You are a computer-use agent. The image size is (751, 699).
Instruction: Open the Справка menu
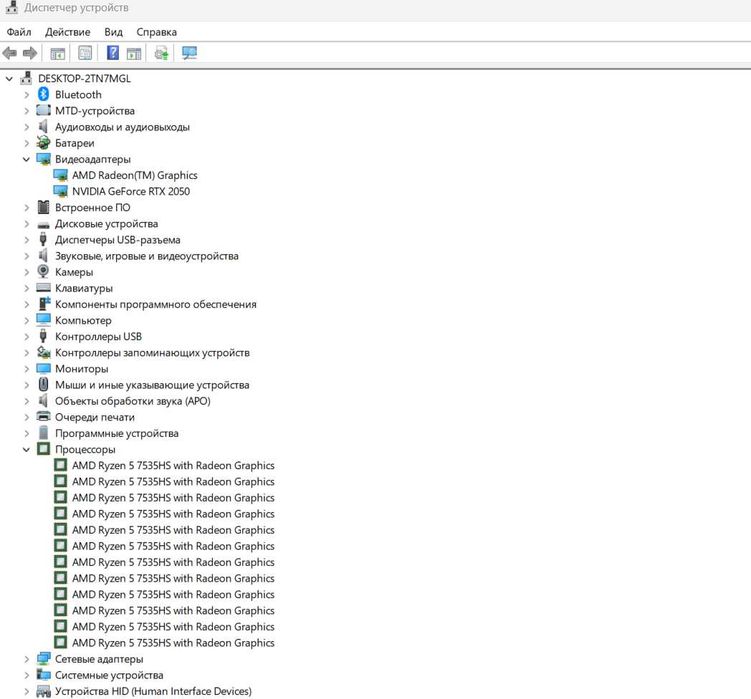pos(157,32)
